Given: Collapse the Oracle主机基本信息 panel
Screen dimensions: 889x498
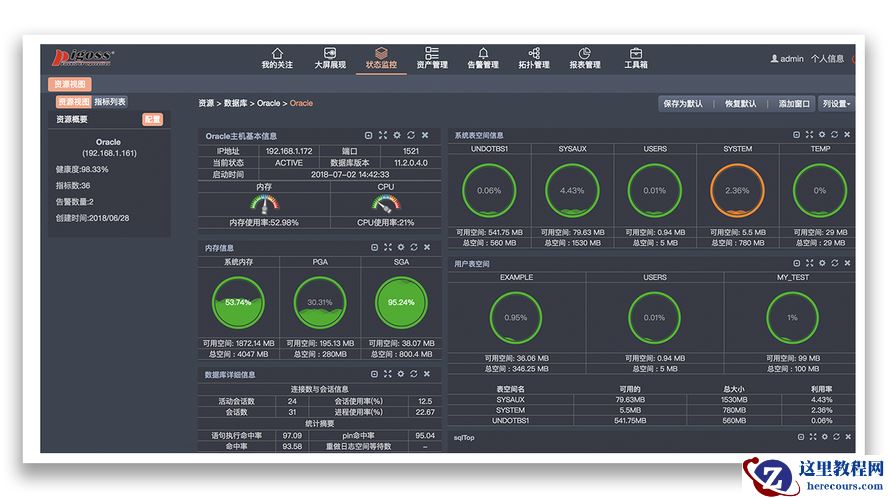Looking at the screenshot, I should (x=369, y=136).
